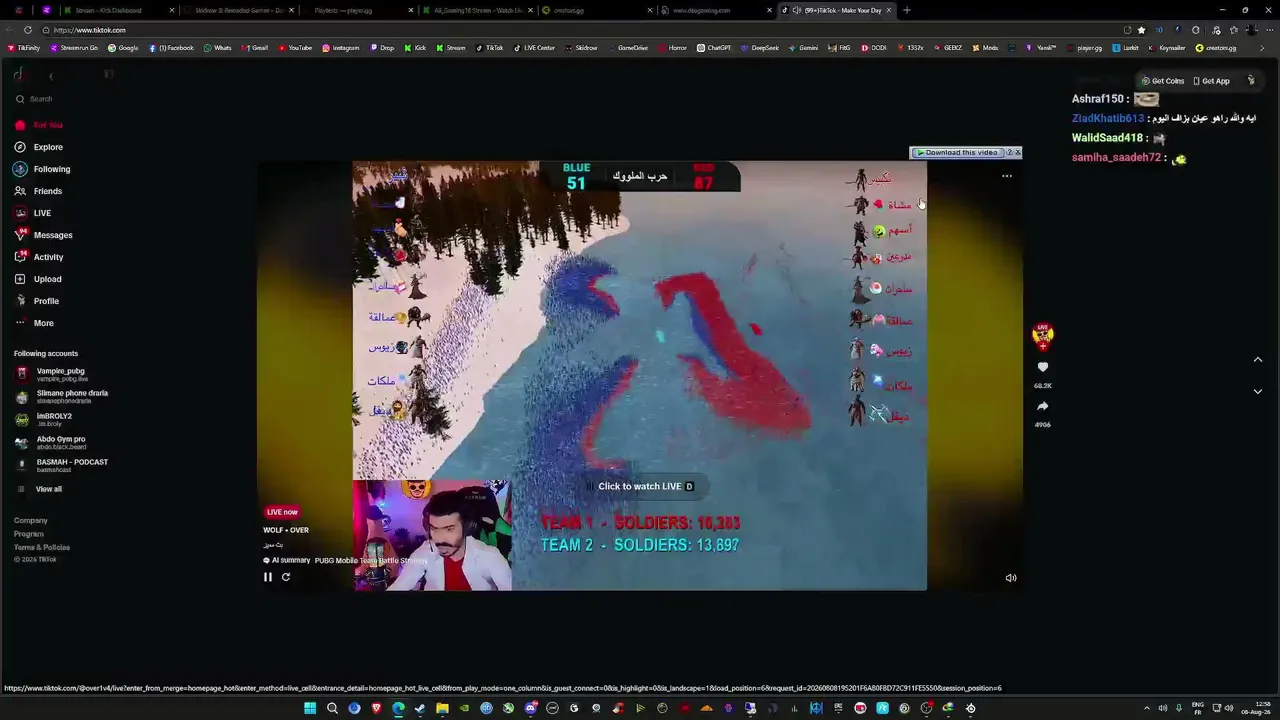1280x720 pixels.
Task: Open the Program footer link
Action: 29,534
